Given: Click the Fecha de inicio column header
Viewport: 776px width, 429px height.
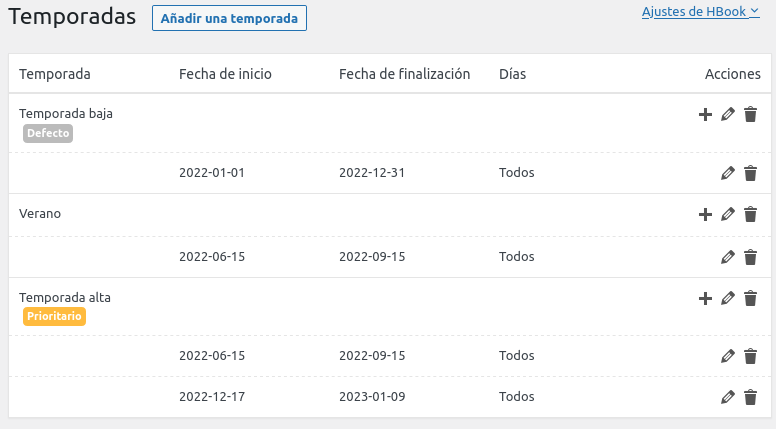Looking at the screenshot, I should click(225, 74).
